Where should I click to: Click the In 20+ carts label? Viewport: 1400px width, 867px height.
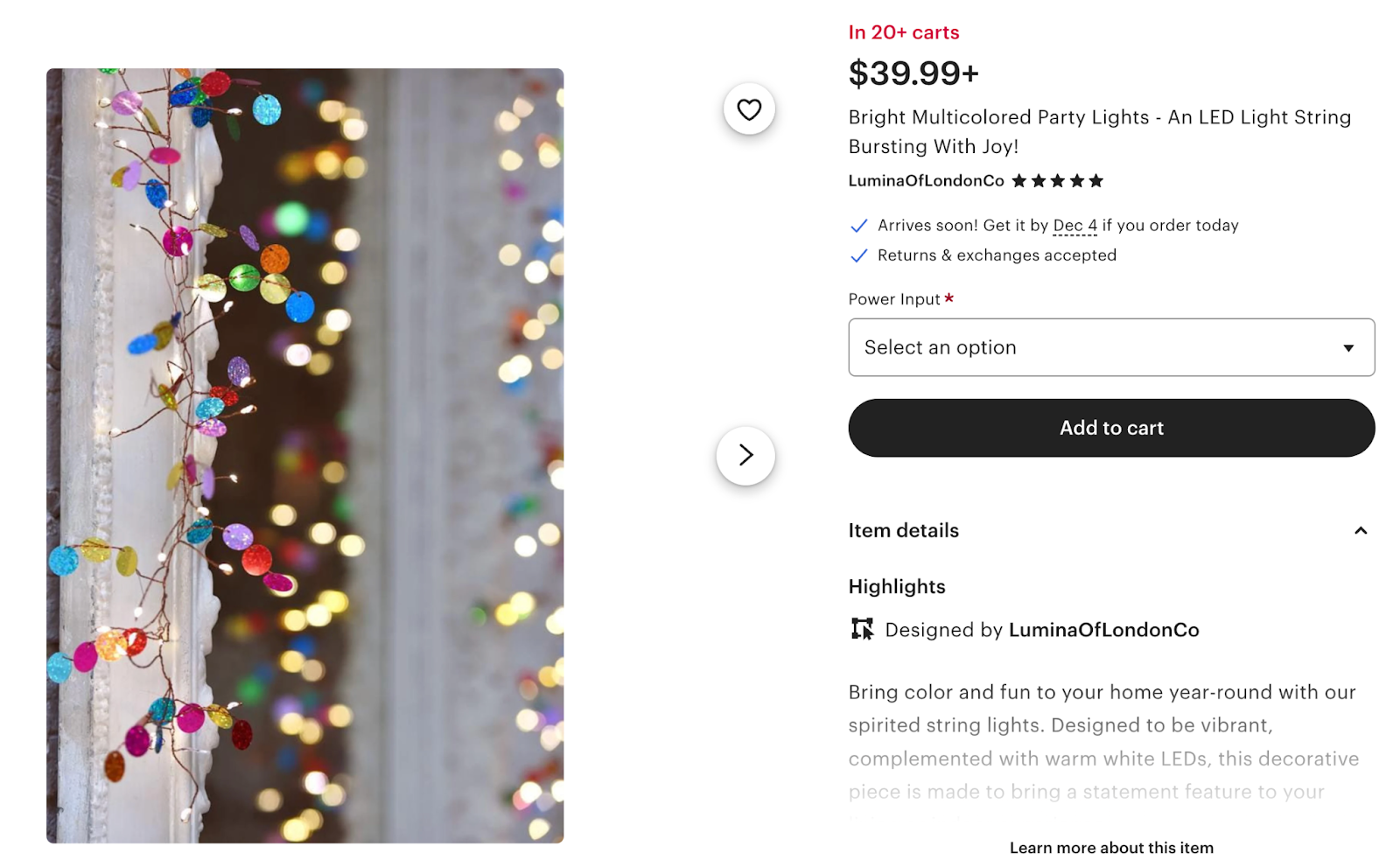(902, 31)
